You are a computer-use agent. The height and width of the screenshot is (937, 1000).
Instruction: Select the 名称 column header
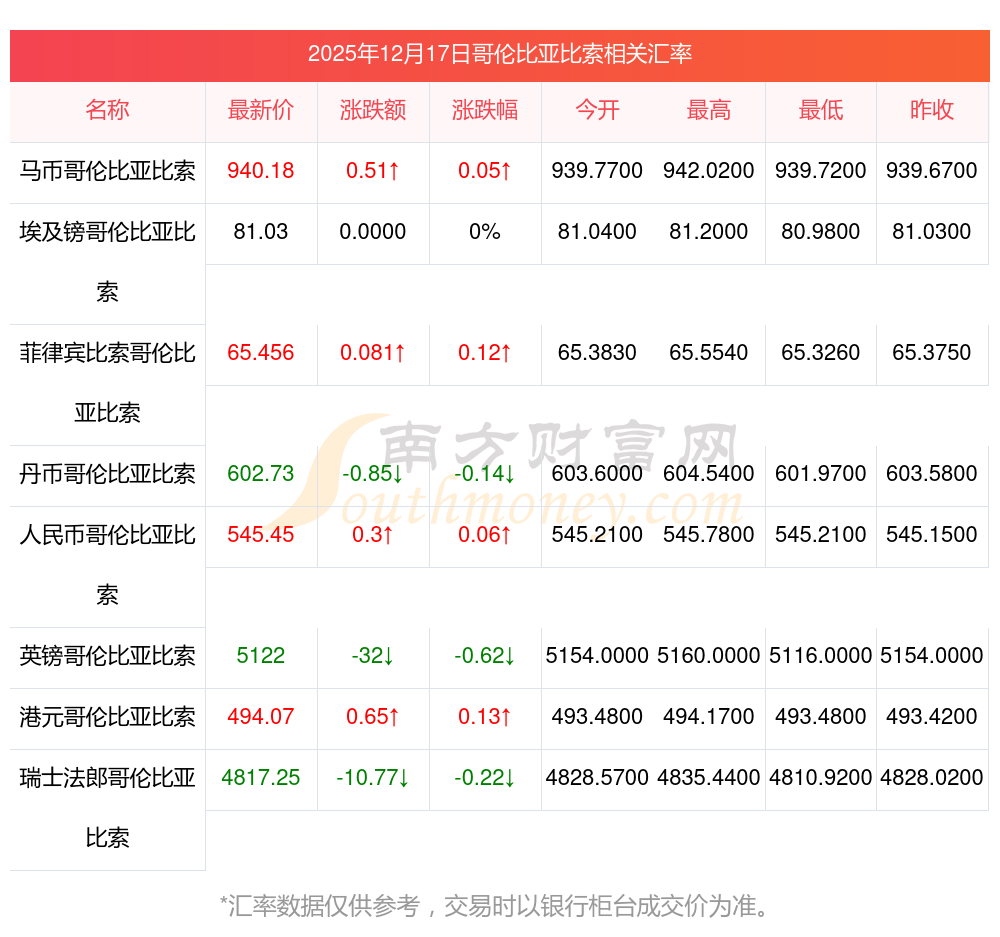point(107,110)
